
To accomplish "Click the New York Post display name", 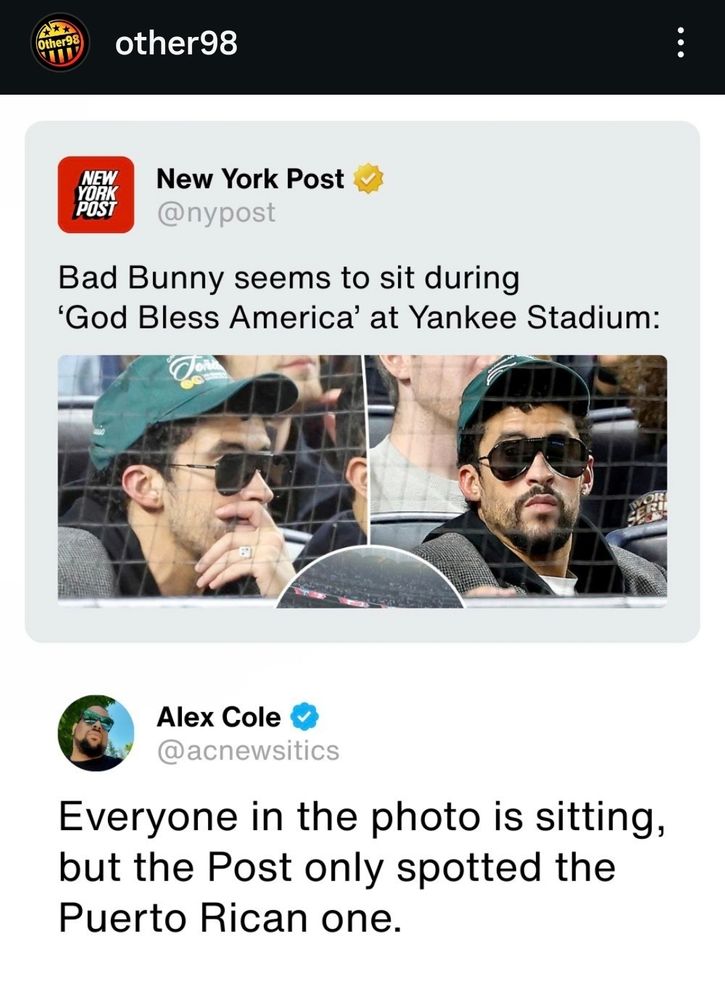I will tap(251, 179).
